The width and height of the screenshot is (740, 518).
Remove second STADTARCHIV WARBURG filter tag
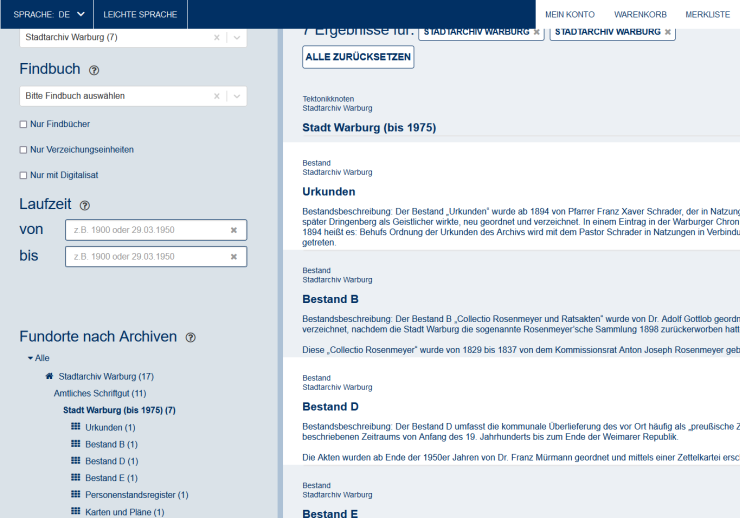(x=668, y=32)
